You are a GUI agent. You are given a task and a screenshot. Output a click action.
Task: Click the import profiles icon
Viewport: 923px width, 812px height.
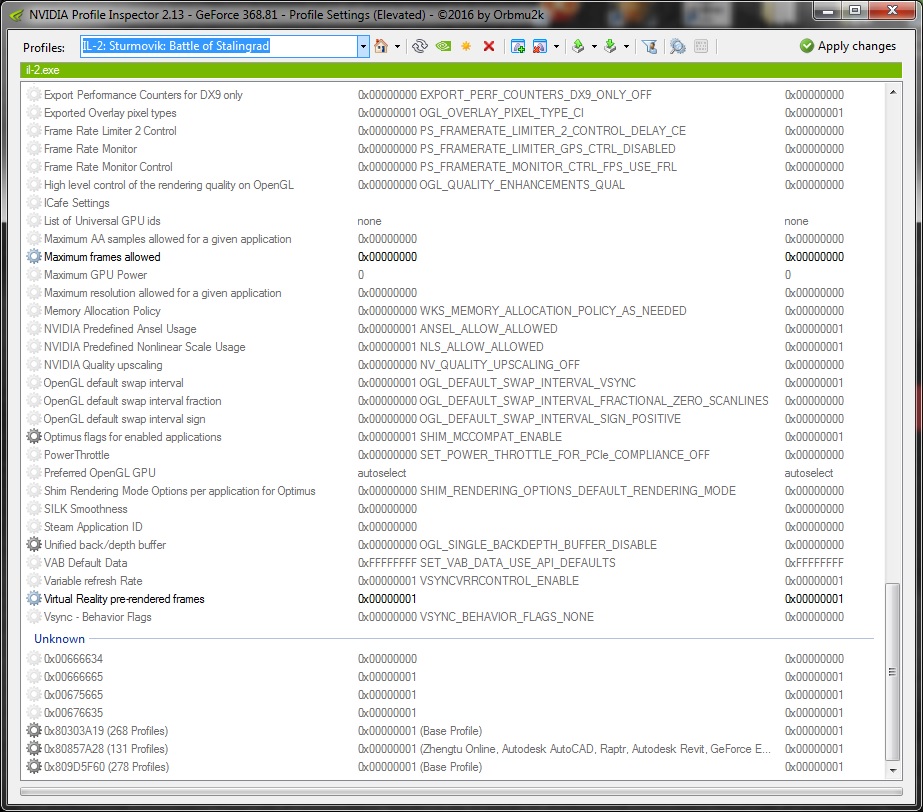pyautogui.click(x=609, y=46)
